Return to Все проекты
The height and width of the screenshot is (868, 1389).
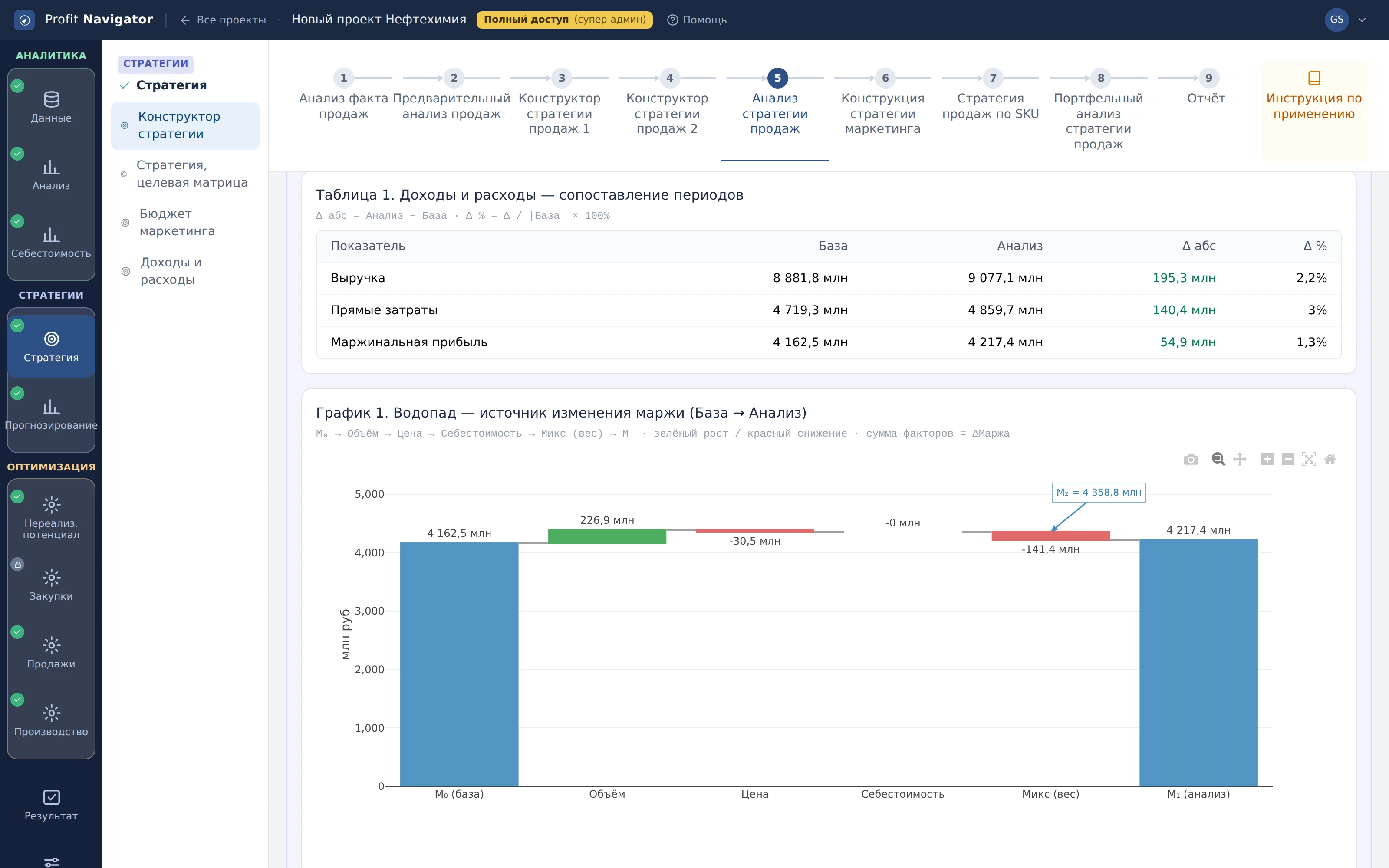223,20
